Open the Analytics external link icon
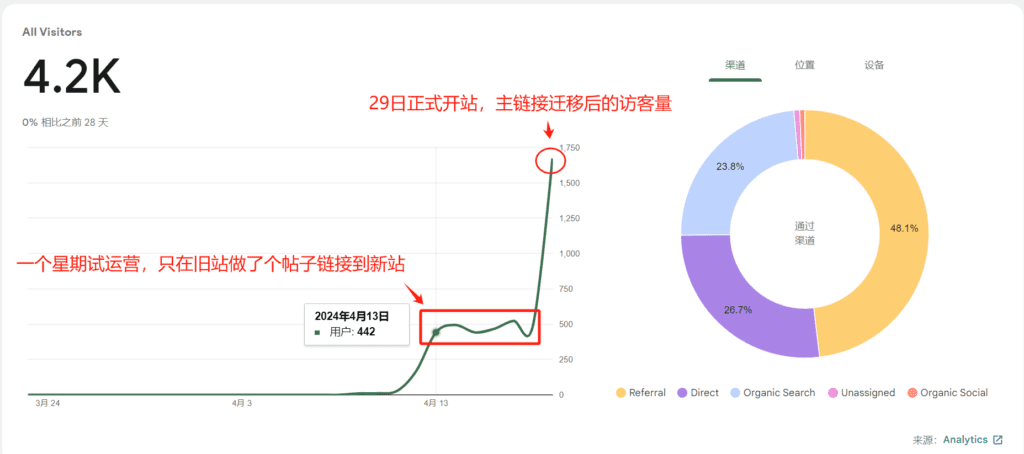 (997, 440)
